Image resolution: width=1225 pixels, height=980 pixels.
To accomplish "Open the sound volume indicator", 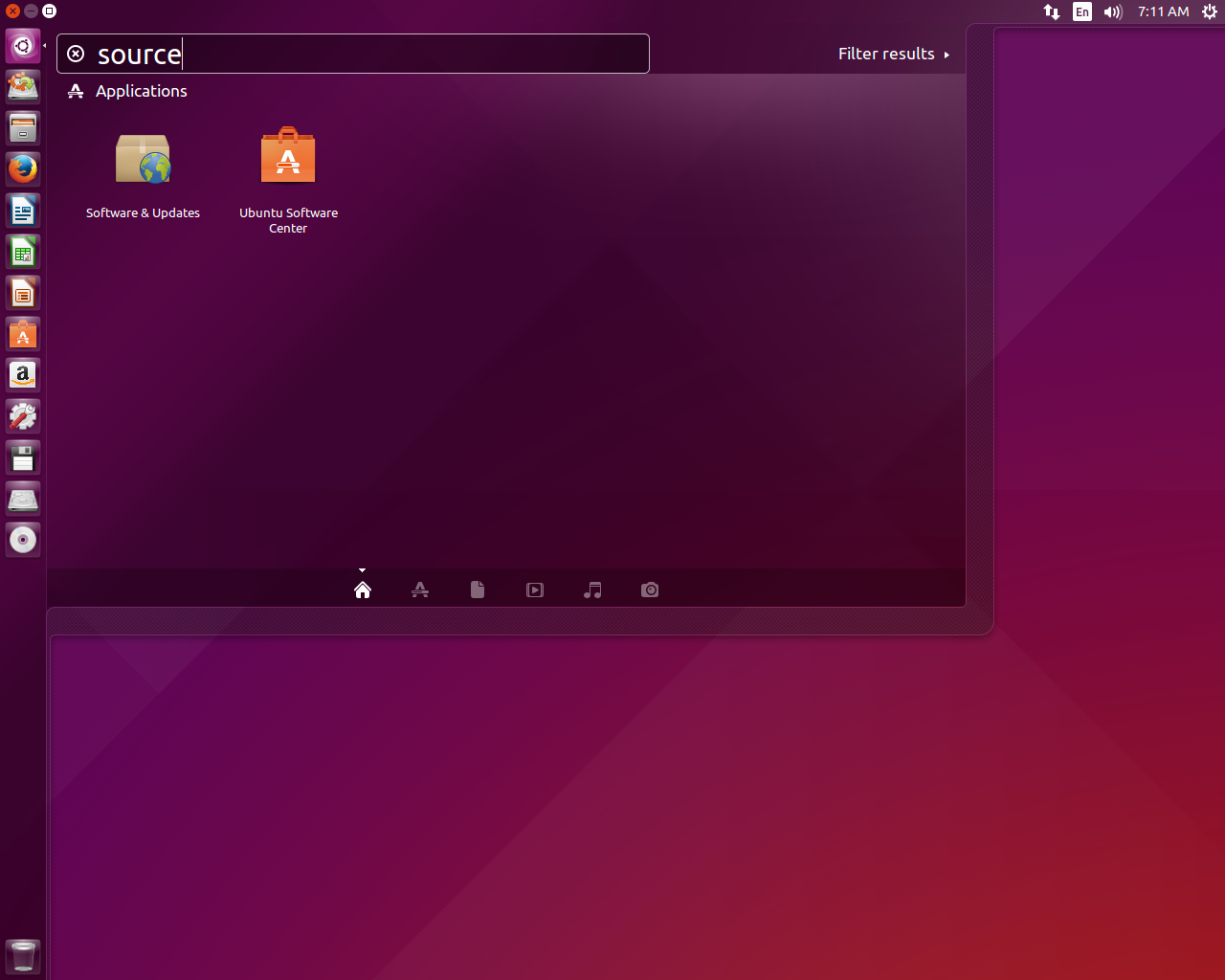I will tap(1113, 11).
